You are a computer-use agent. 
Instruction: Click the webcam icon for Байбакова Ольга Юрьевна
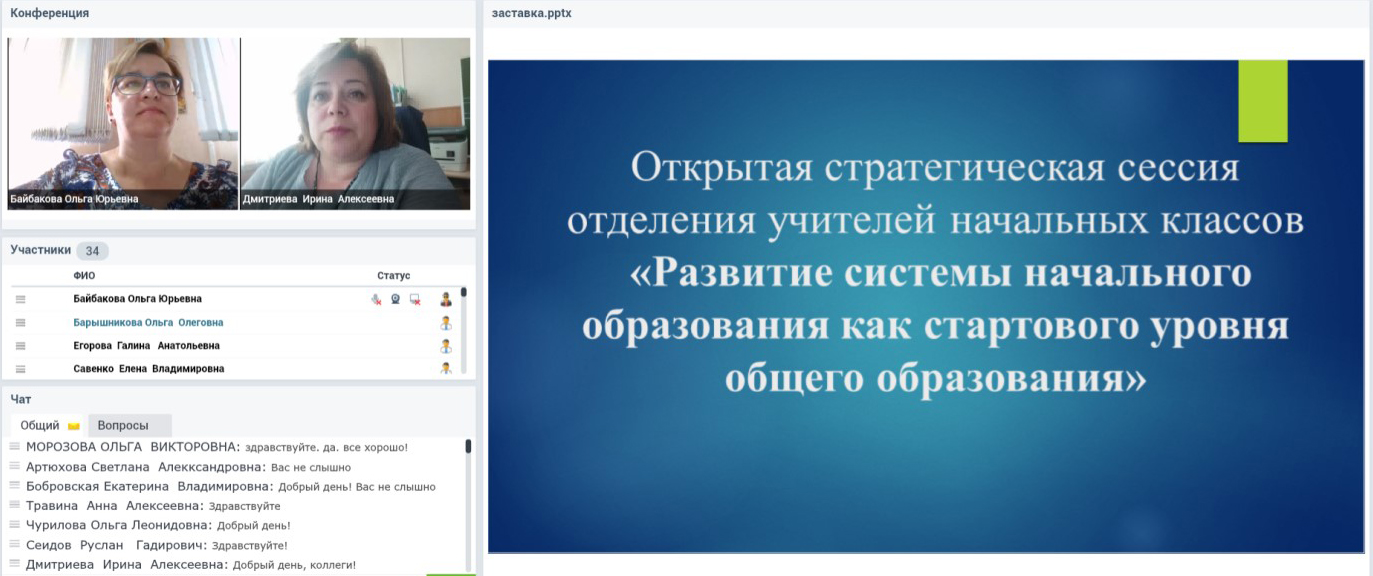[x=395, y=299]
